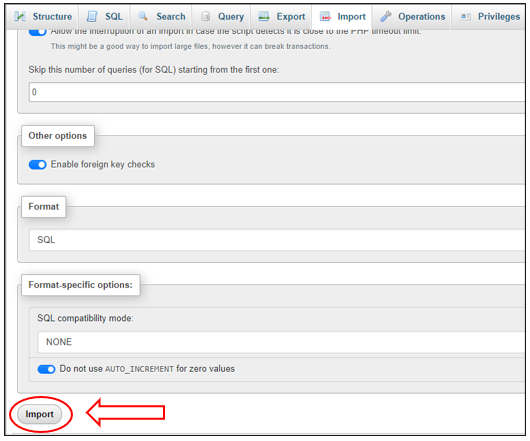Image resolution: width=530 pixels, height=441 pixels.
Task: Click the Structure tab icon
Action: (20, 16)
